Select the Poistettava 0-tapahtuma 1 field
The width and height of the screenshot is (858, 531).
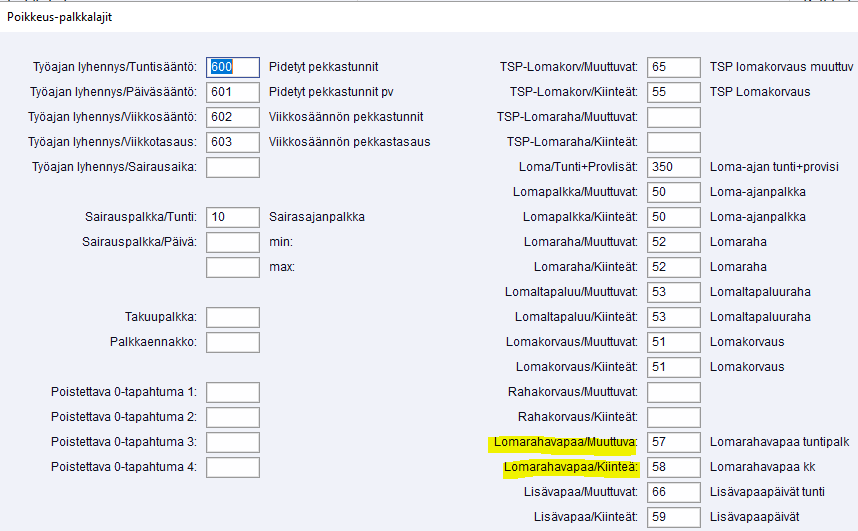point(232,392)
